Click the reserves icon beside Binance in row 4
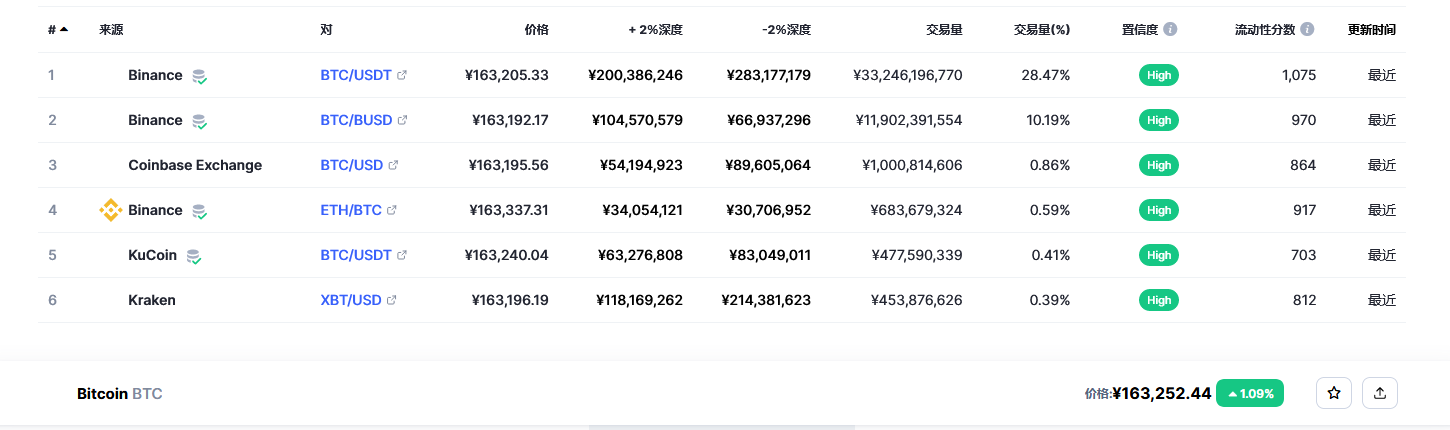Screen dimensions: 1450x430 199,211
